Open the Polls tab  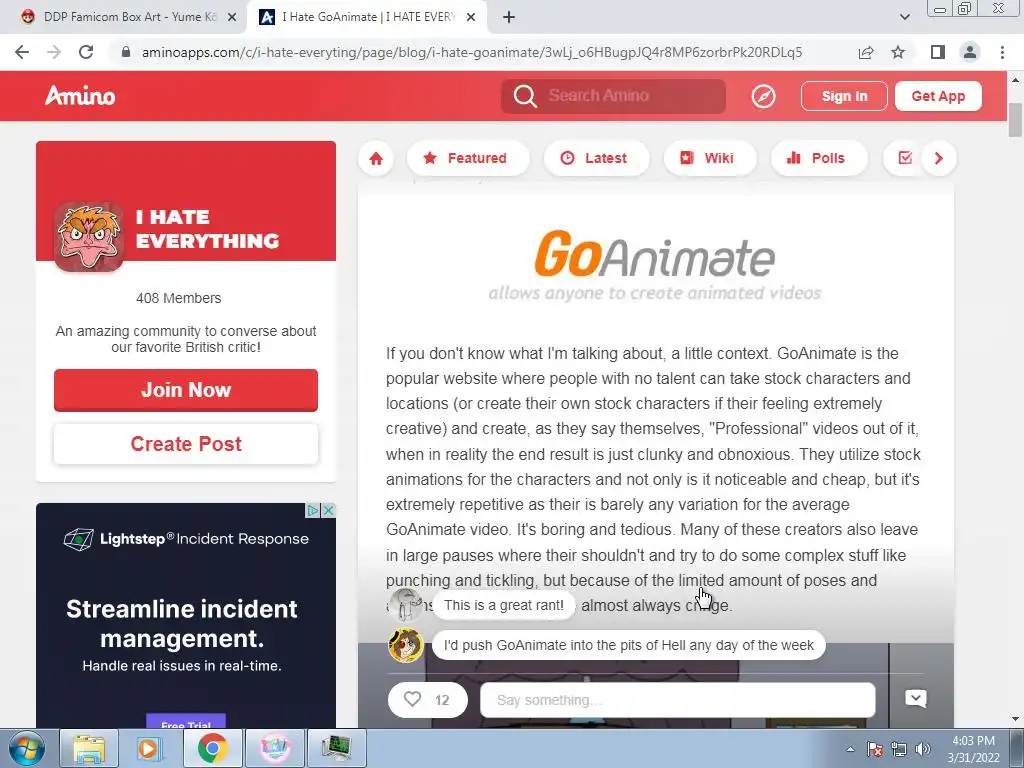pos(819,158)
